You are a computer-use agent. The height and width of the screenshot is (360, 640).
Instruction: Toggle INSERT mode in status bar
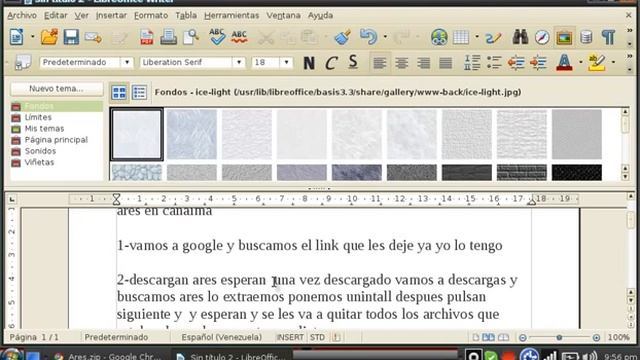click(290, 338)
